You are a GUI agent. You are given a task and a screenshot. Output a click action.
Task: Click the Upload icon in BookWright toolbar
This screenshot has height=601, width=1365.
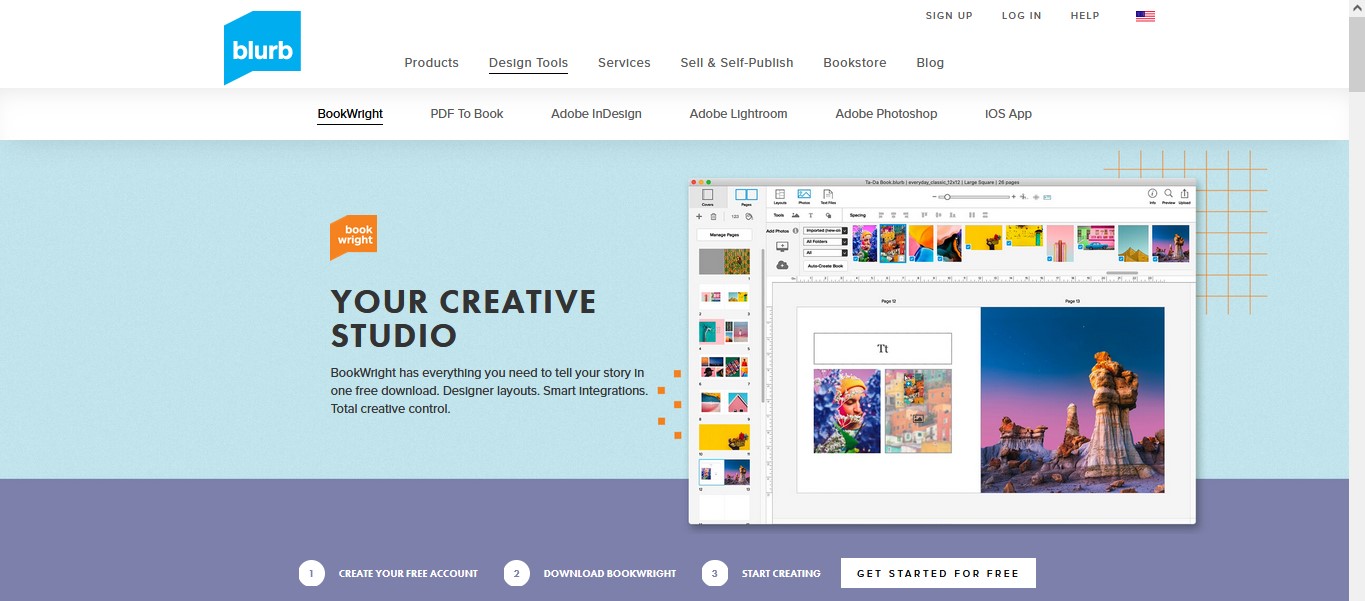coord(1185,196)
